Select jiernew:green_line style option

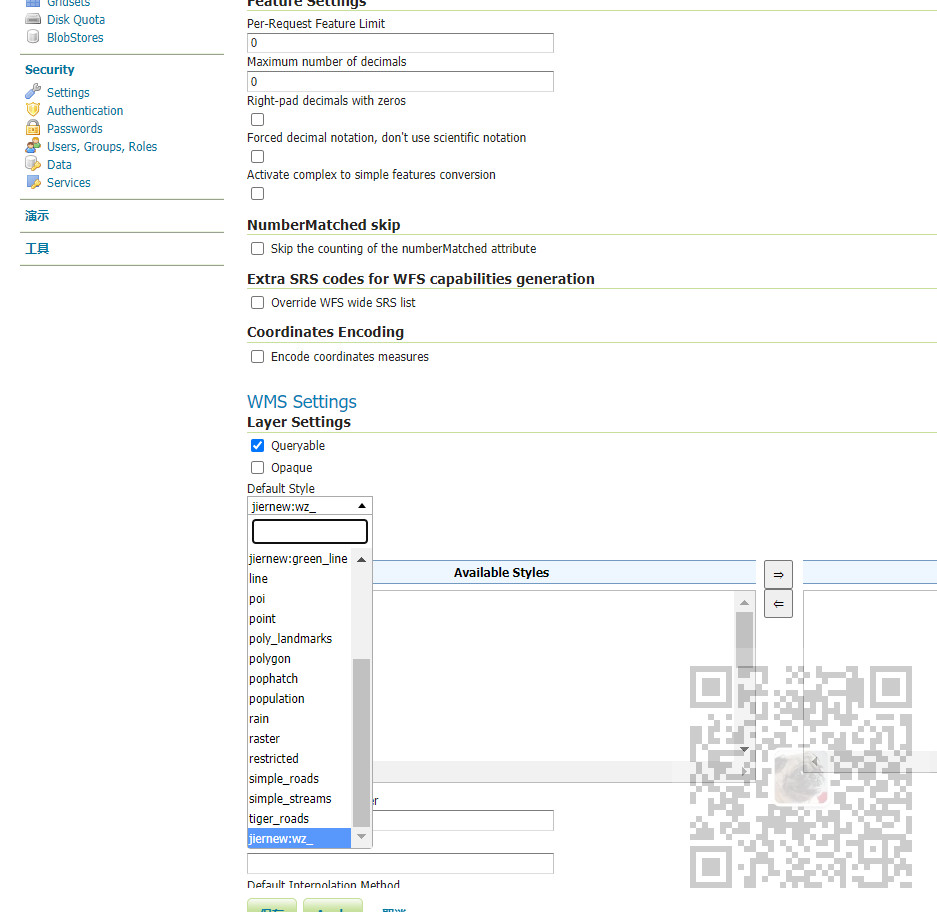tap(299, 559)
